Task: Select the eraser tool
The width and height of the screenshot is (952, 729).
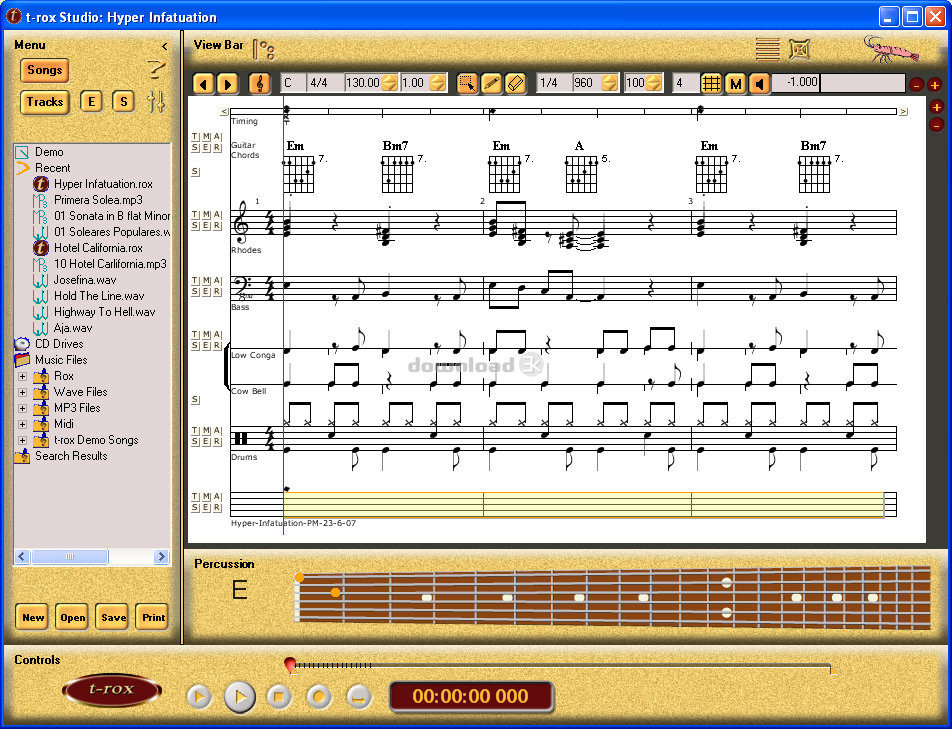Action: click(516, 83)
